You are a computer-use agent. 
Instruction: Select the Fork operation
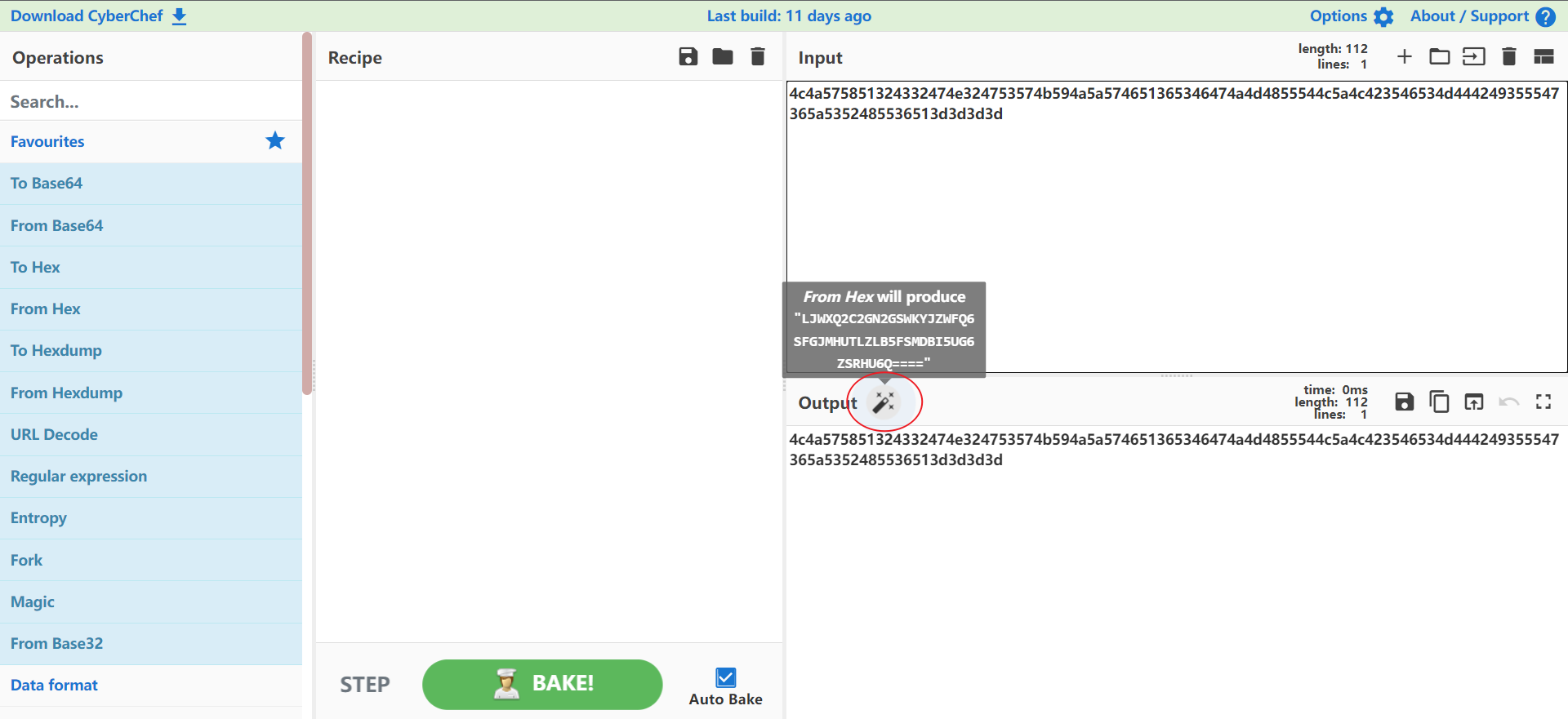click(x=151, y=560)
